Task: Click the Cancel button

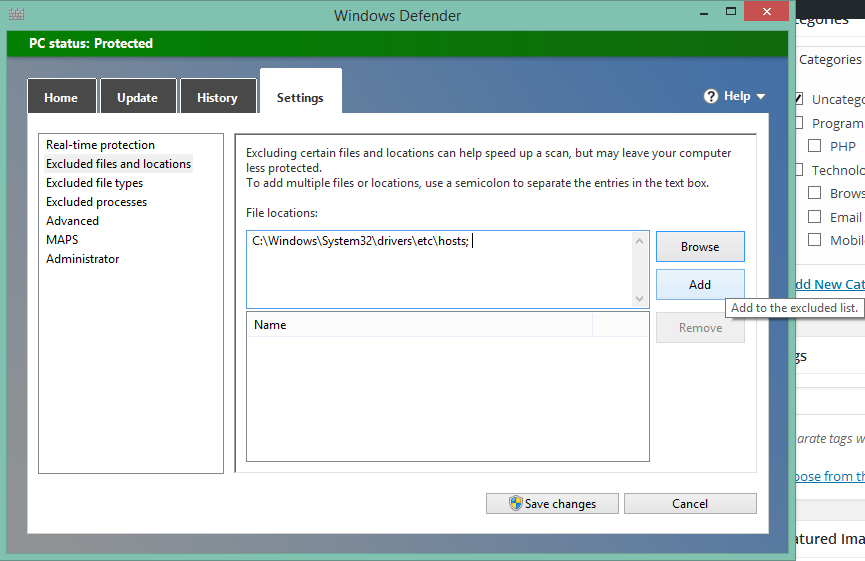Action: (690, 504)
